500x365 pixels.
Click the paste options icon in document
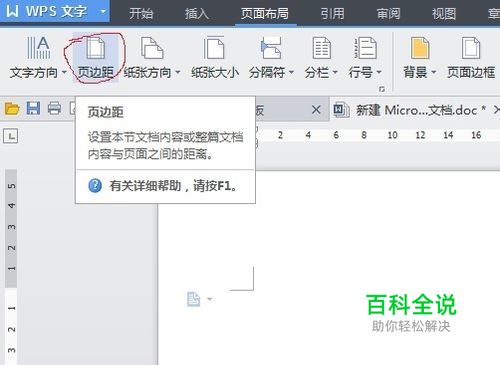194,299
